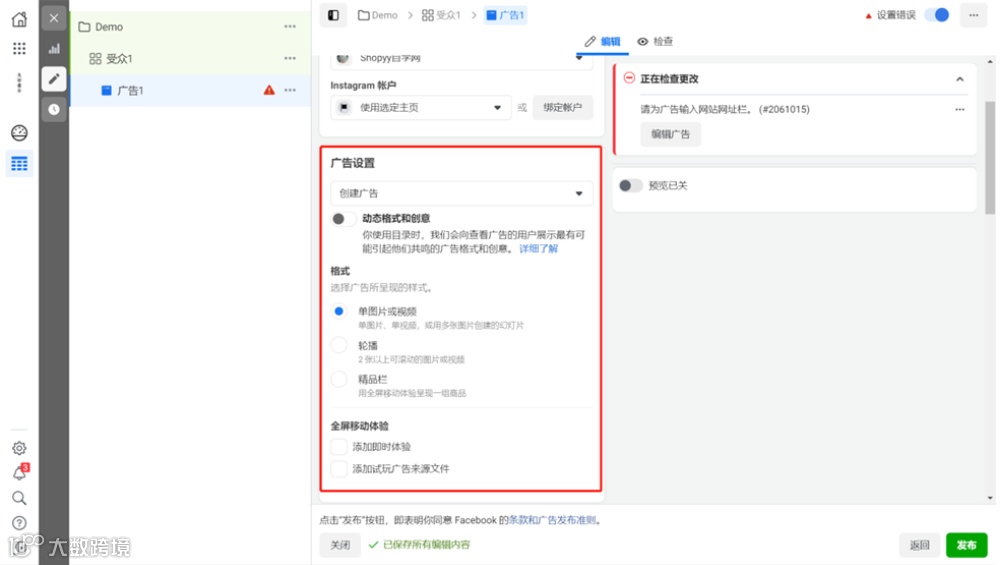Close the editing panel with X icon
The image size is (1003, 565).
tap(54, 18)
